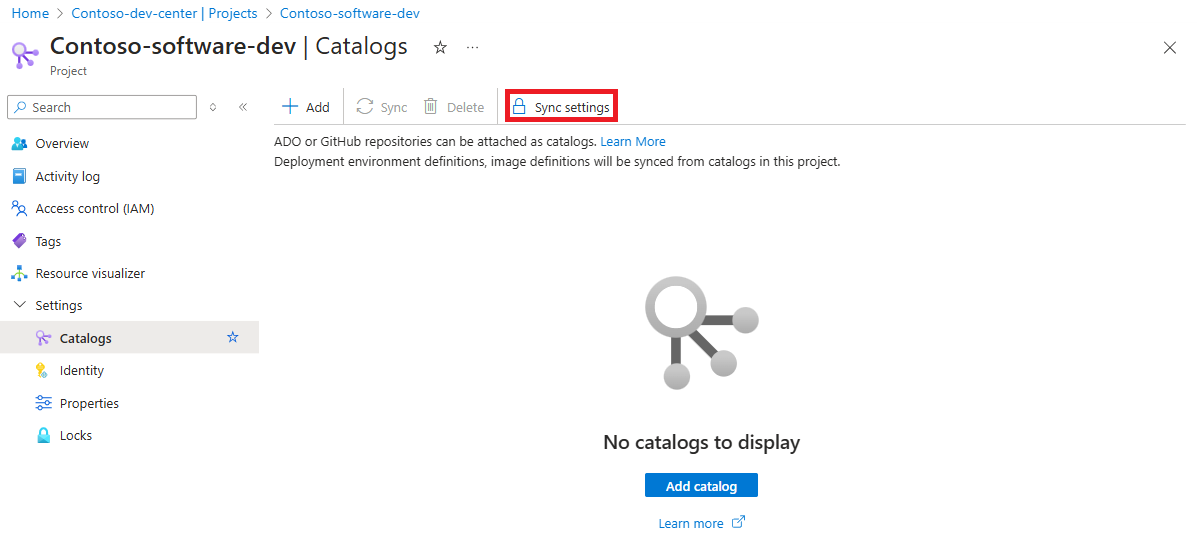Click the plus icon next to Add

tap(290, 107)
